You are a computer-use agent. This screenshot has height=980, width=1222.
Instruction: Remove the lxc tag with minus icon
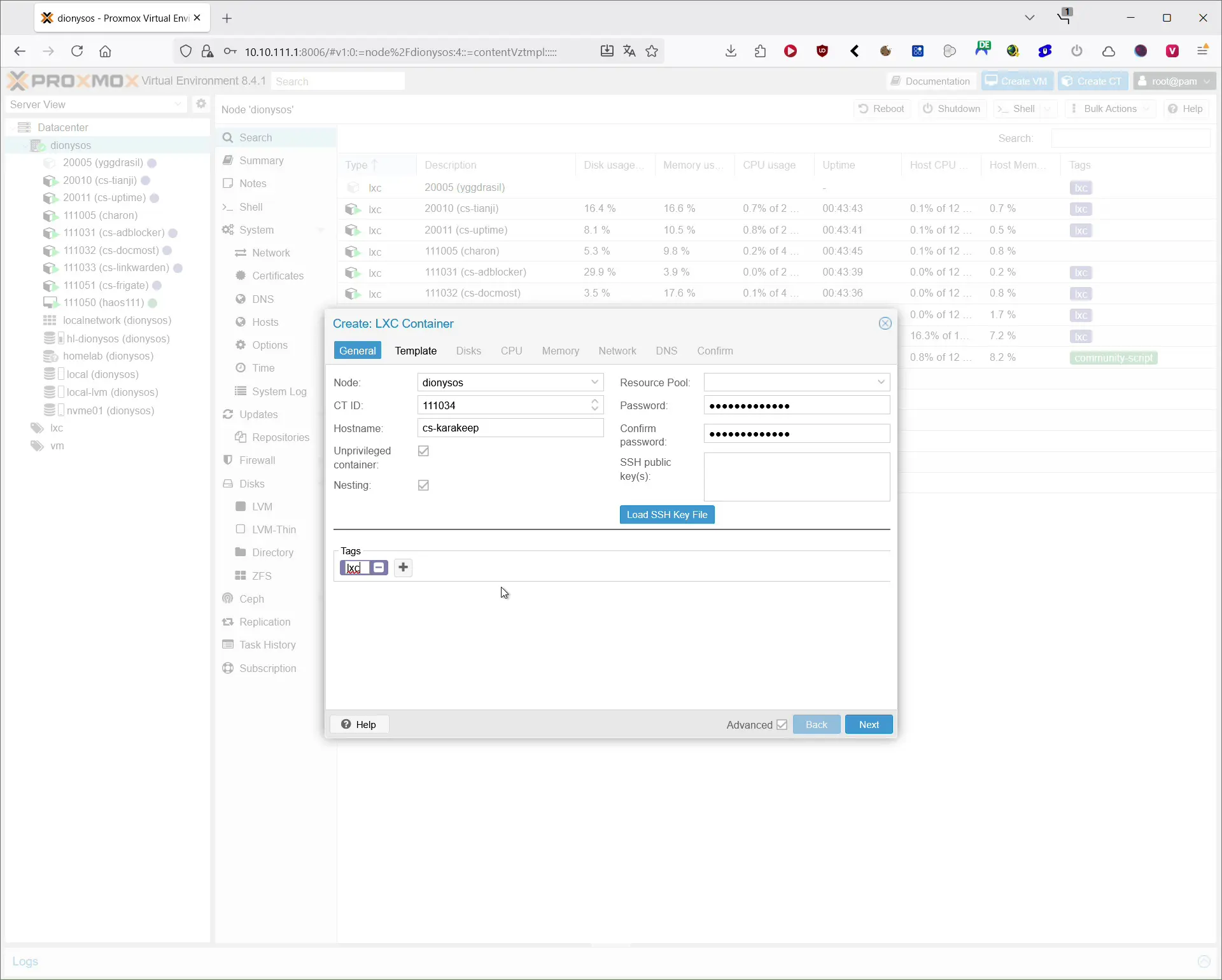tap(379, 567)
